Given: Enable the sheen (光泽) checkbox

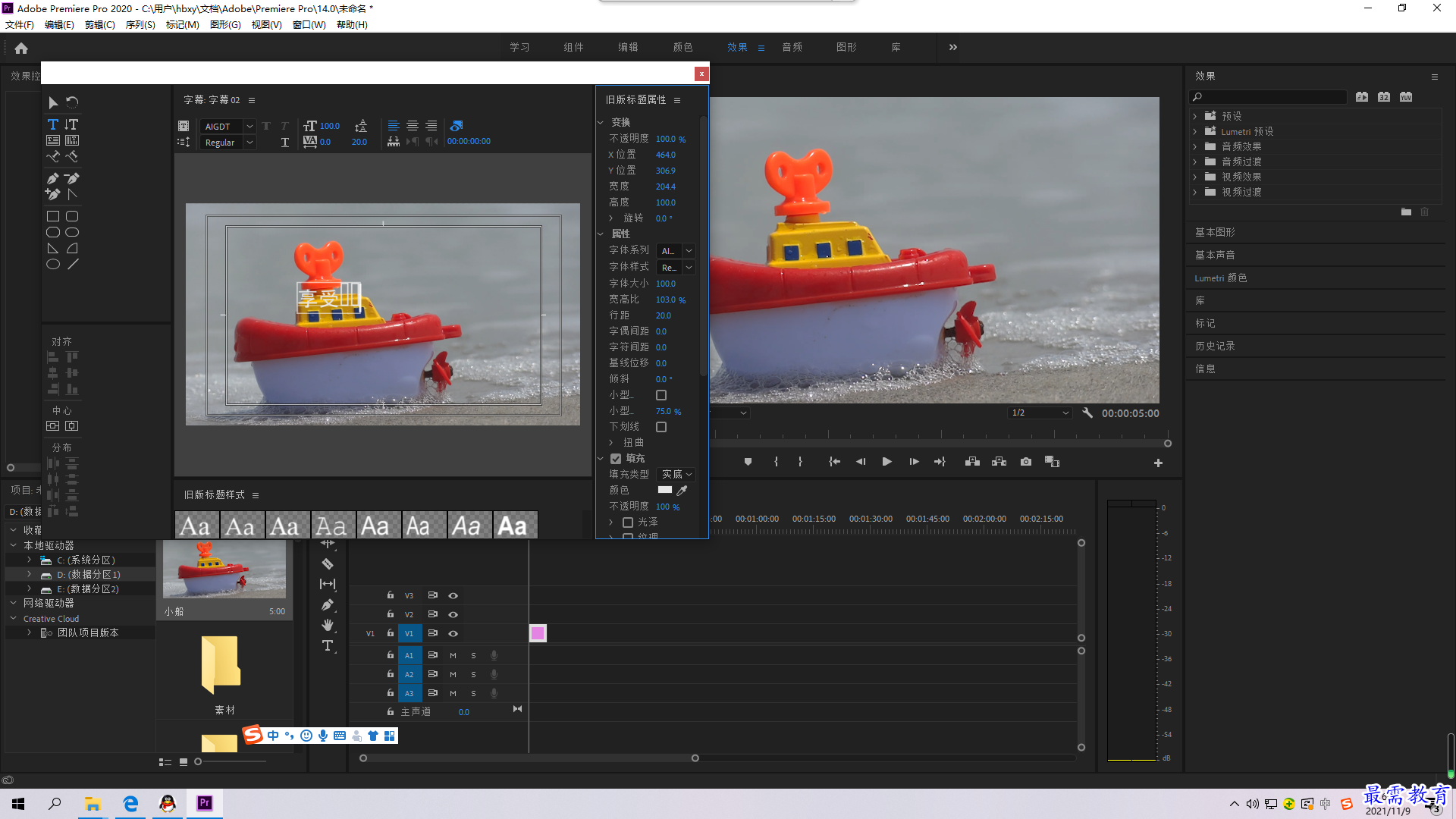Looking at the screenshot, I should pyautogui.click(x=628, y=522).
